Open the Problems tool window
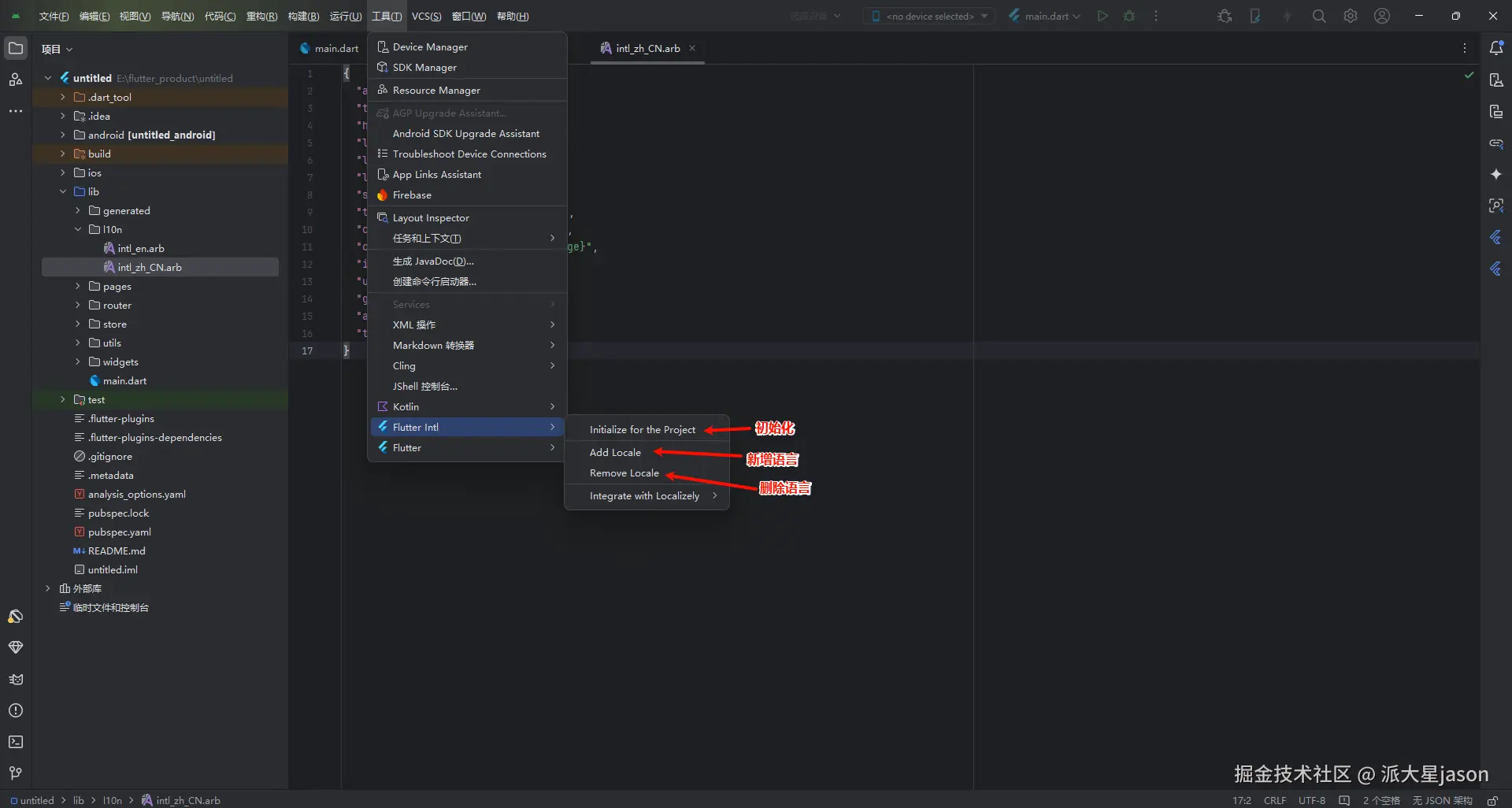 coord(16,710)
